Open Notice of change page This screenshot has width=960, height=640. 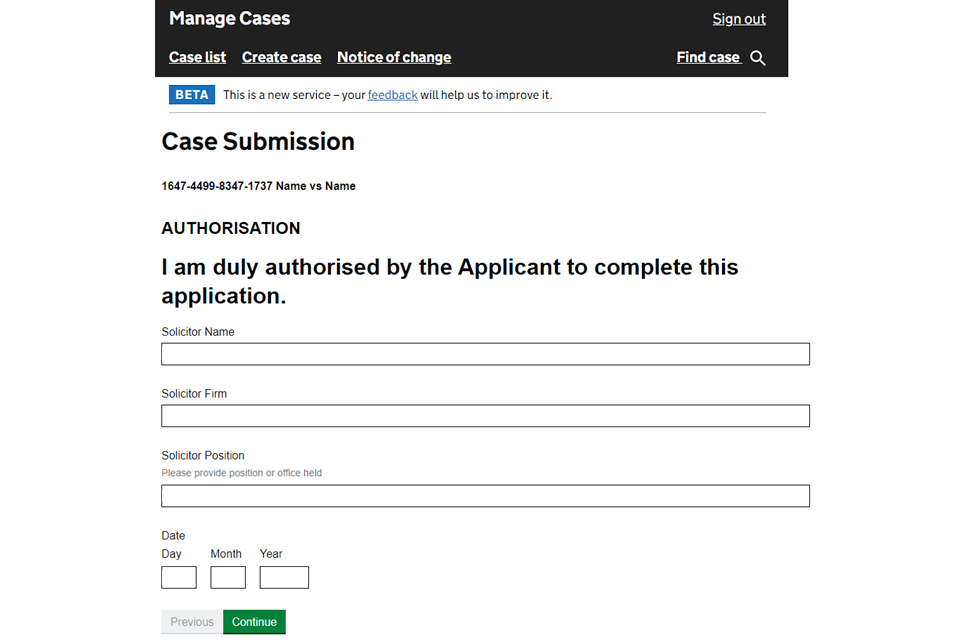[394, 57]
